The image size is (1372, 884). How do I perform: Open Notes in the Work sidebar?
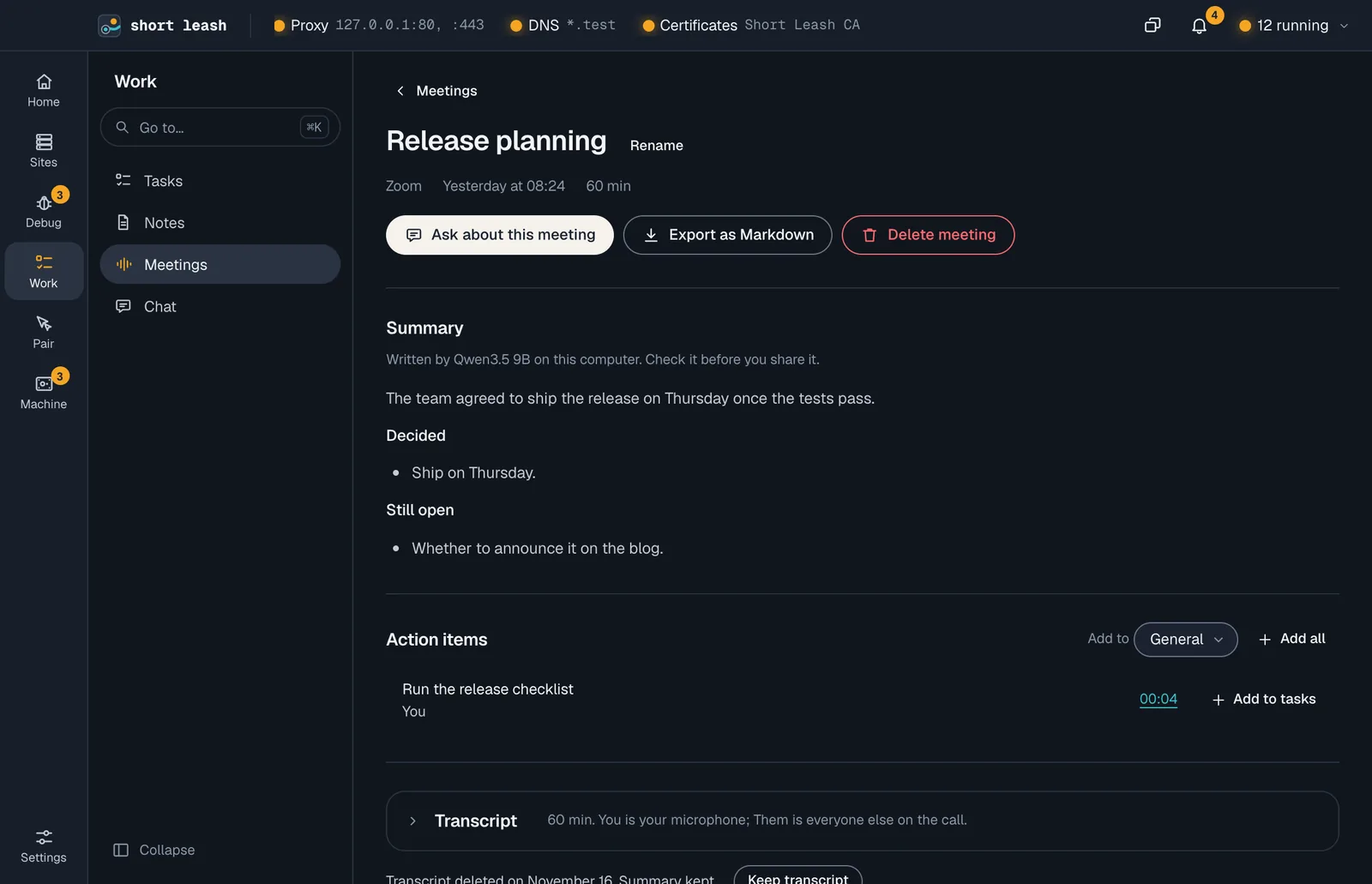click(220, 222)
